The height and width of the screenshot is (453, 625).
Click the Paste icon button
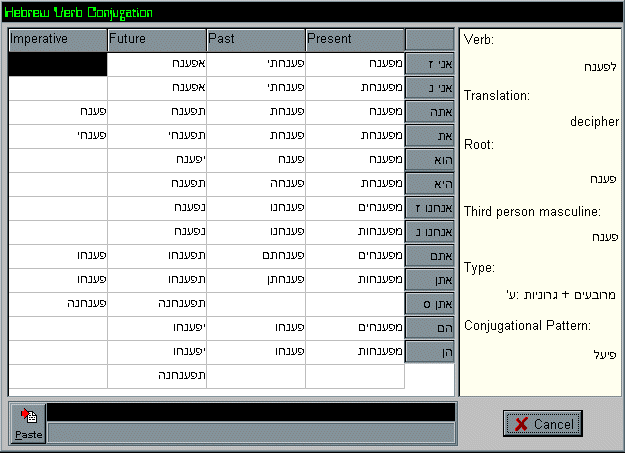click(x=28, y=423)
